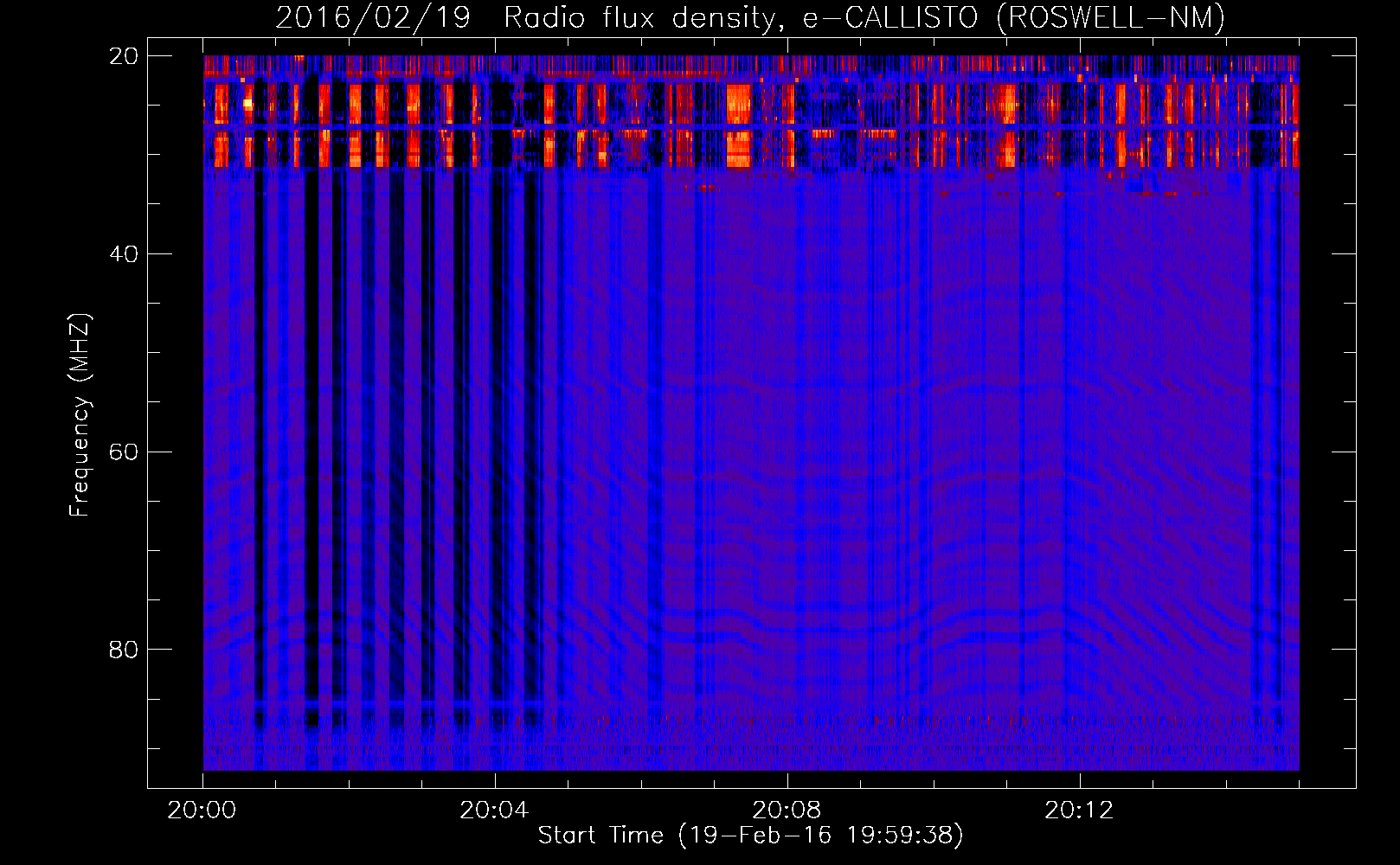Click the 20:00 time axis label
The width and height of the screenshot is (1400, 865).
click(202, 811)
